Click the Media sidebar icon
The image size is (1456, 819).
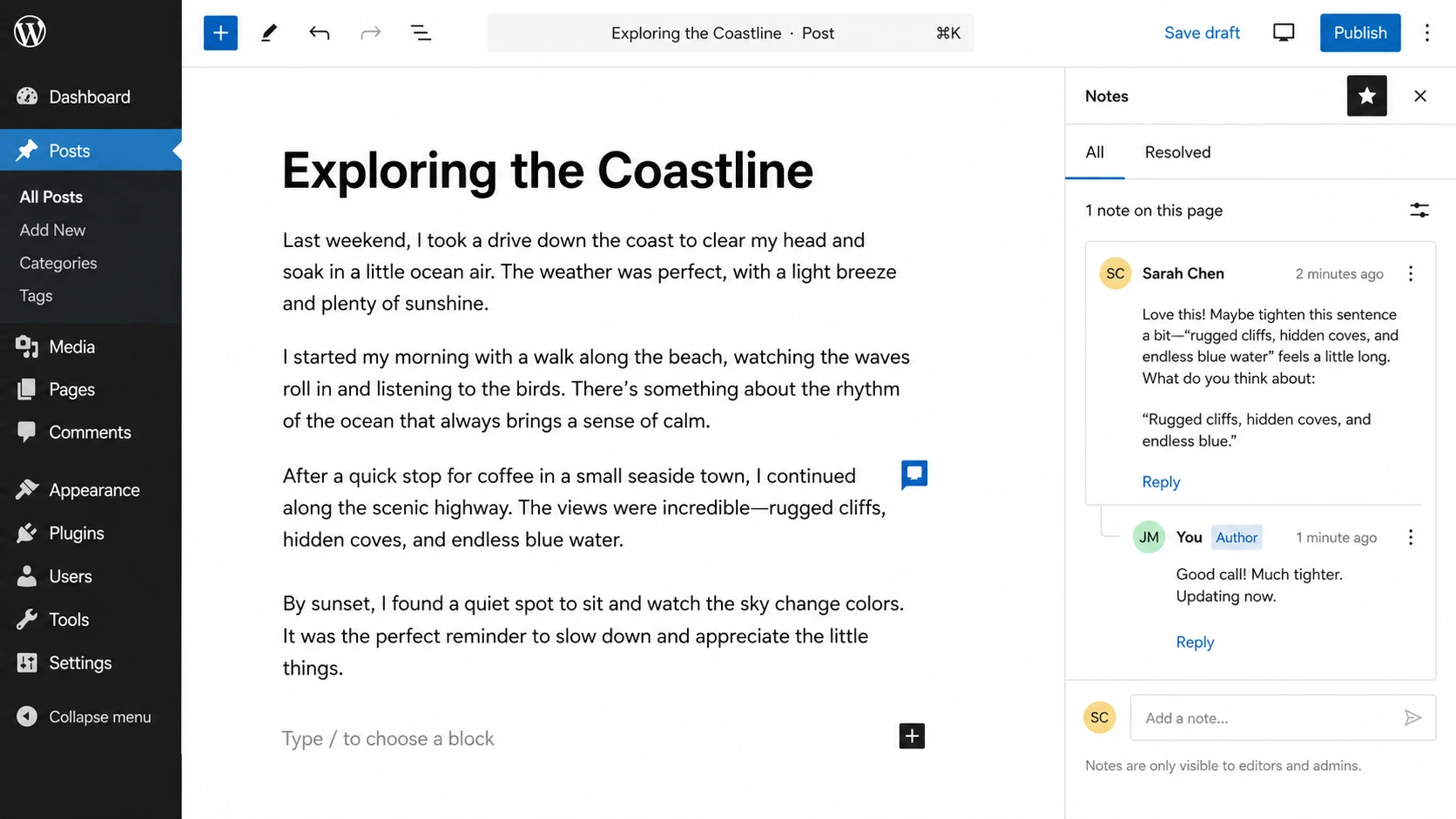[x=27, y=346]
